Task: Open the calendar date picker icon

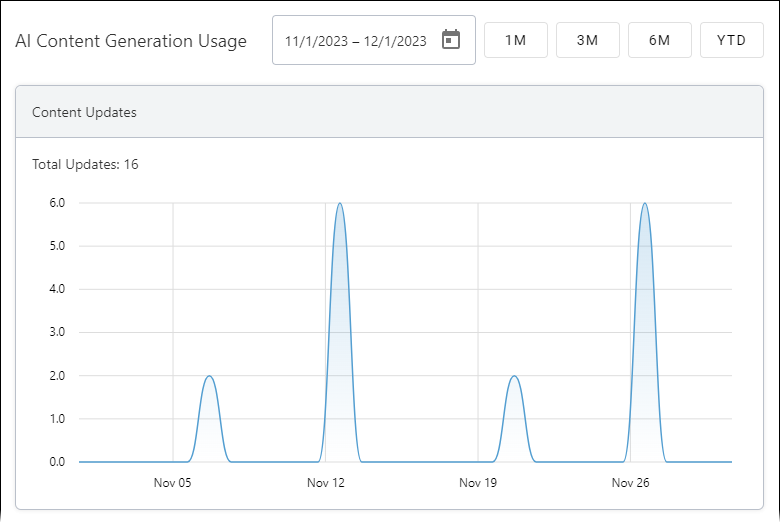Action: pos(451,40)
